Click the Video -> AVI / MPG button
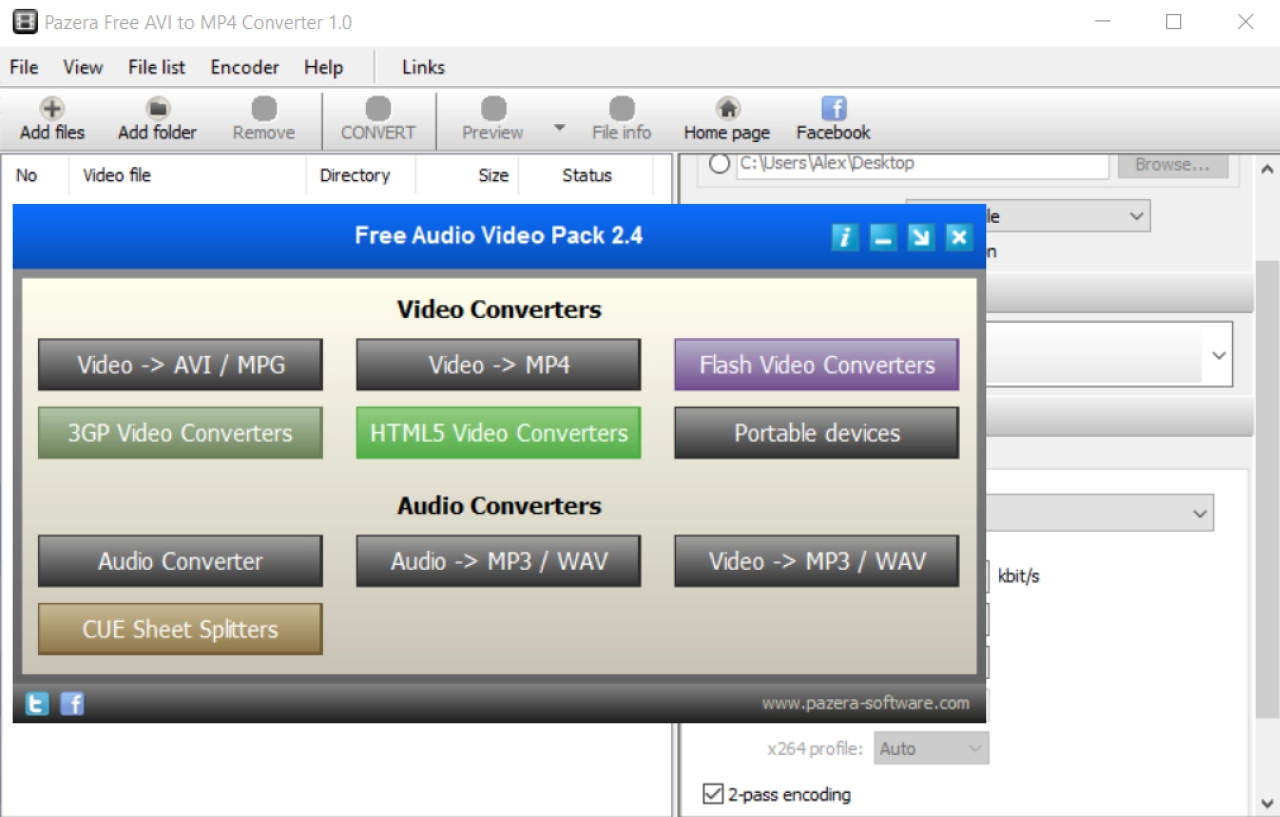Screen dimensions: 1280x817 180,365
